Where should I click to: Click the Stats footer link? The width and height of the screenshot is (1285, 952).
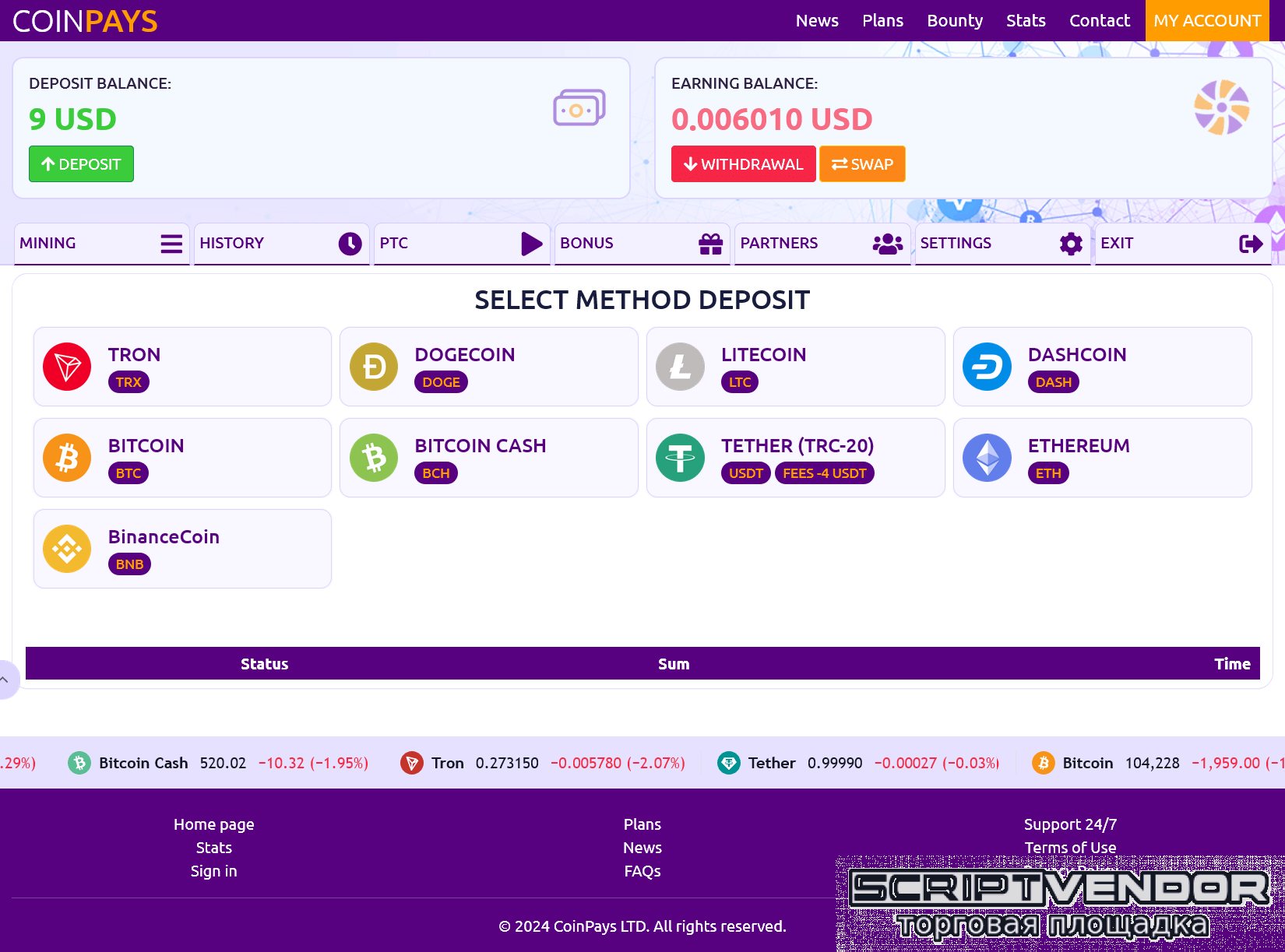coord(214,848)
